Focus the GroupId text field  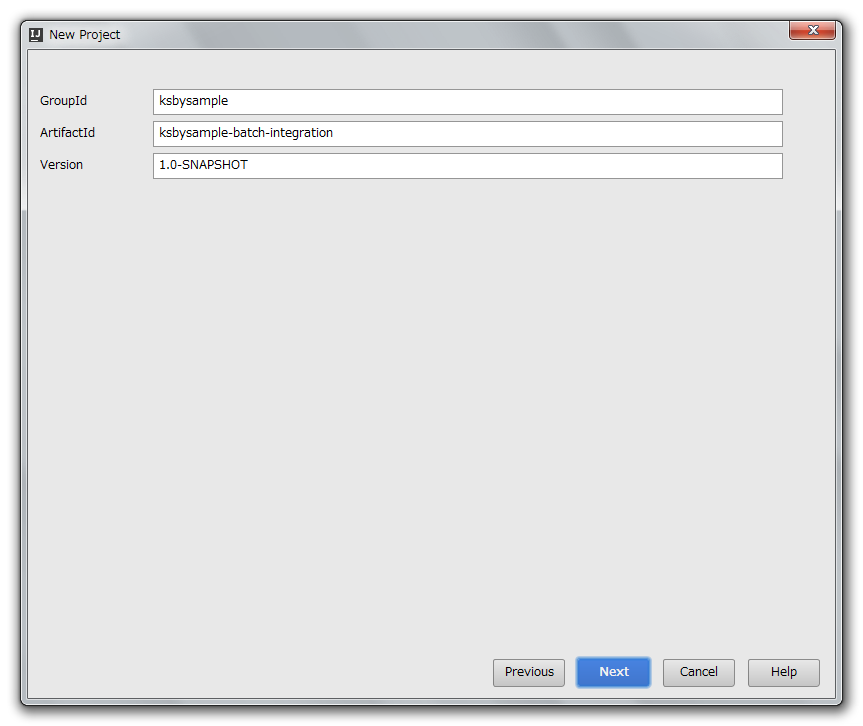point(468,102)
